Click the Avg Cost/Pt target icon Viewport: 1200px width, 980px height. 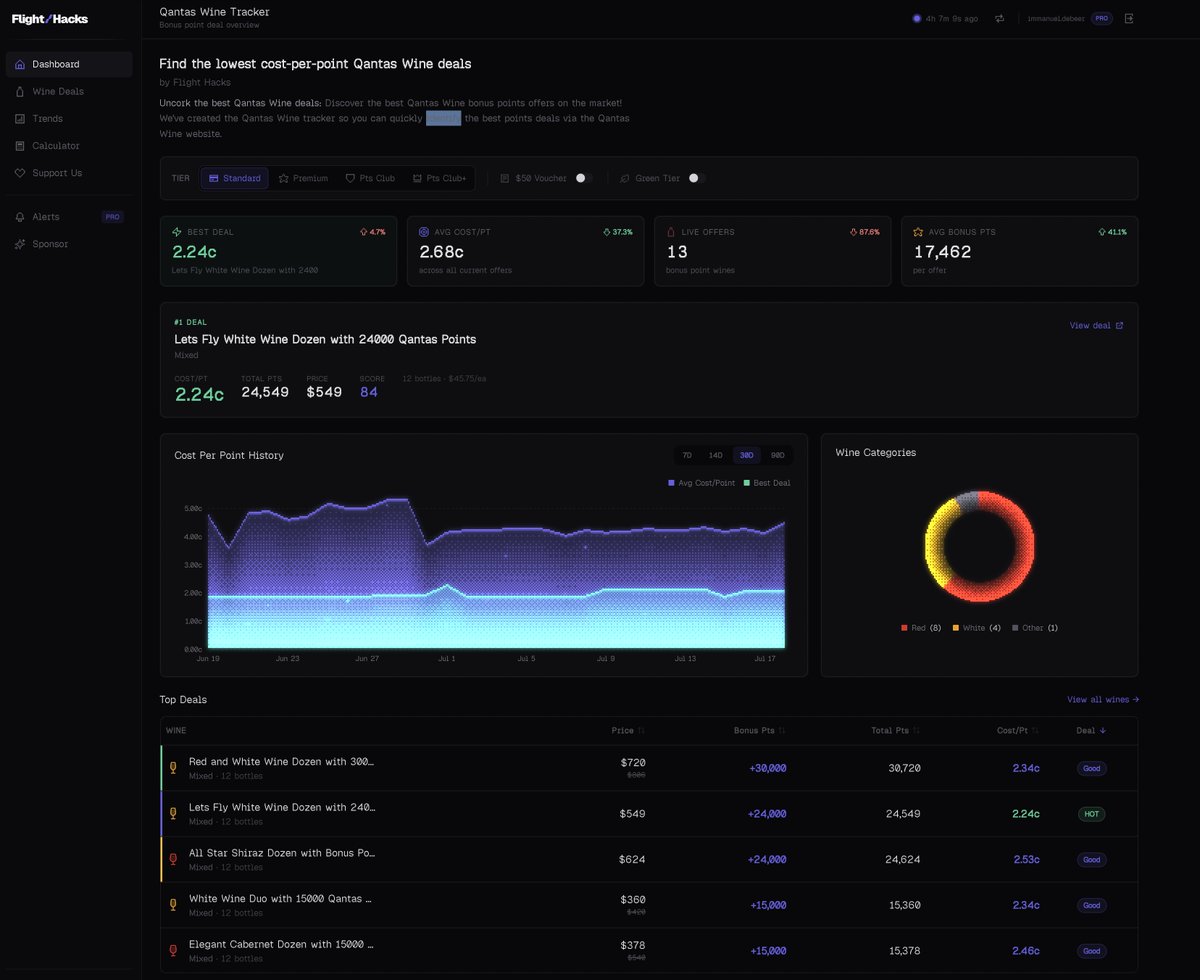[x=424, y=232]
